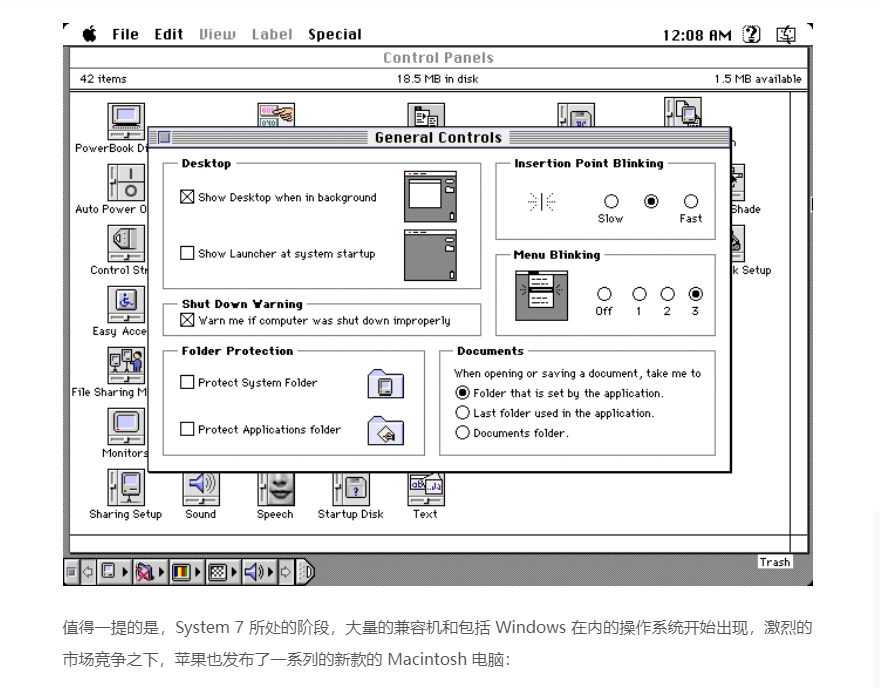Screen dimensions: 880x688
Task: Uncheck Show Desktop when in background
Action: click(187, 197)
